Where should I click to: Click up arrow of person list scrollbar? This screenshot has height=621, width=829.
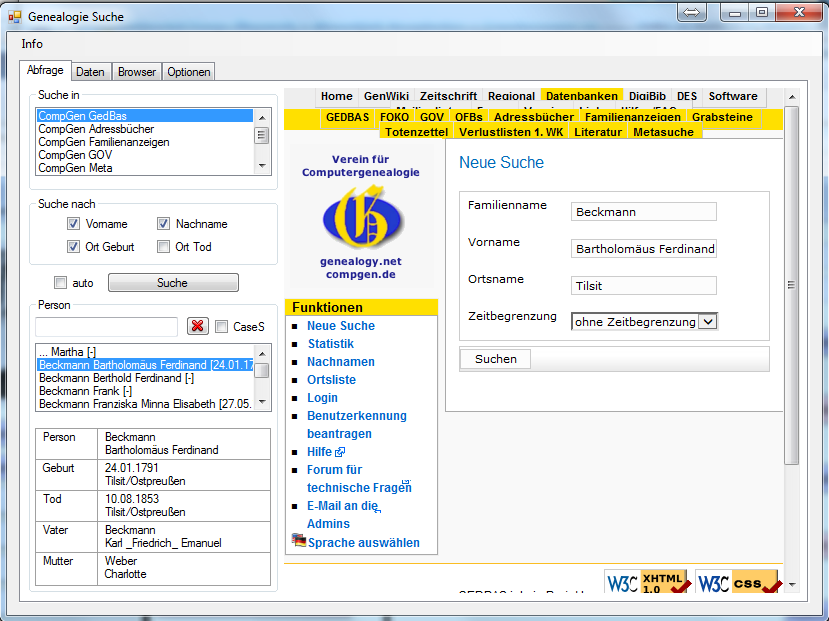pyautogui.click(x=262, y=353)
